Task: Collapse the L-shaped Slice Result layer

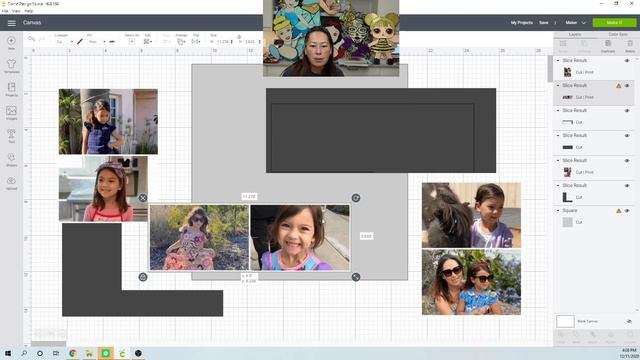Action: [x=558, y=186]
